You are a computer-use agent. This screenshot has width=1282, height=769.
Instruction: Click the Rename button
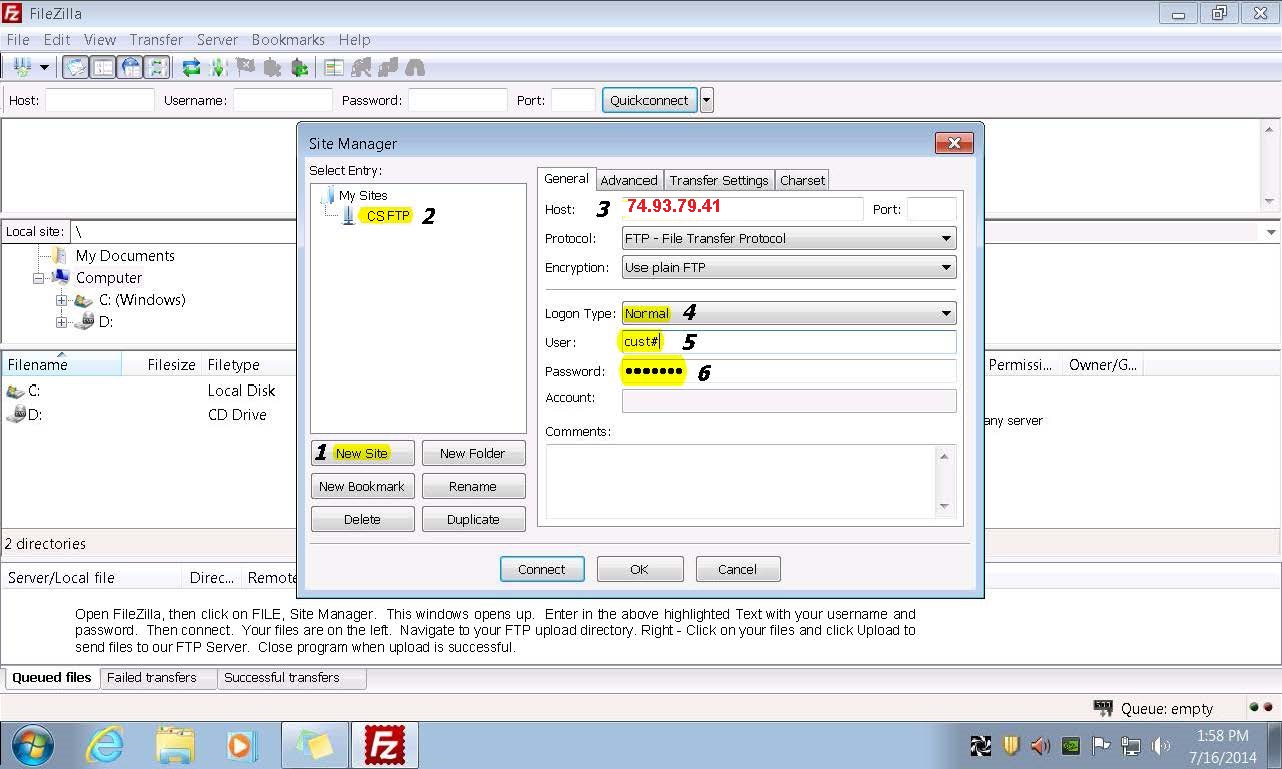point(473,486)
